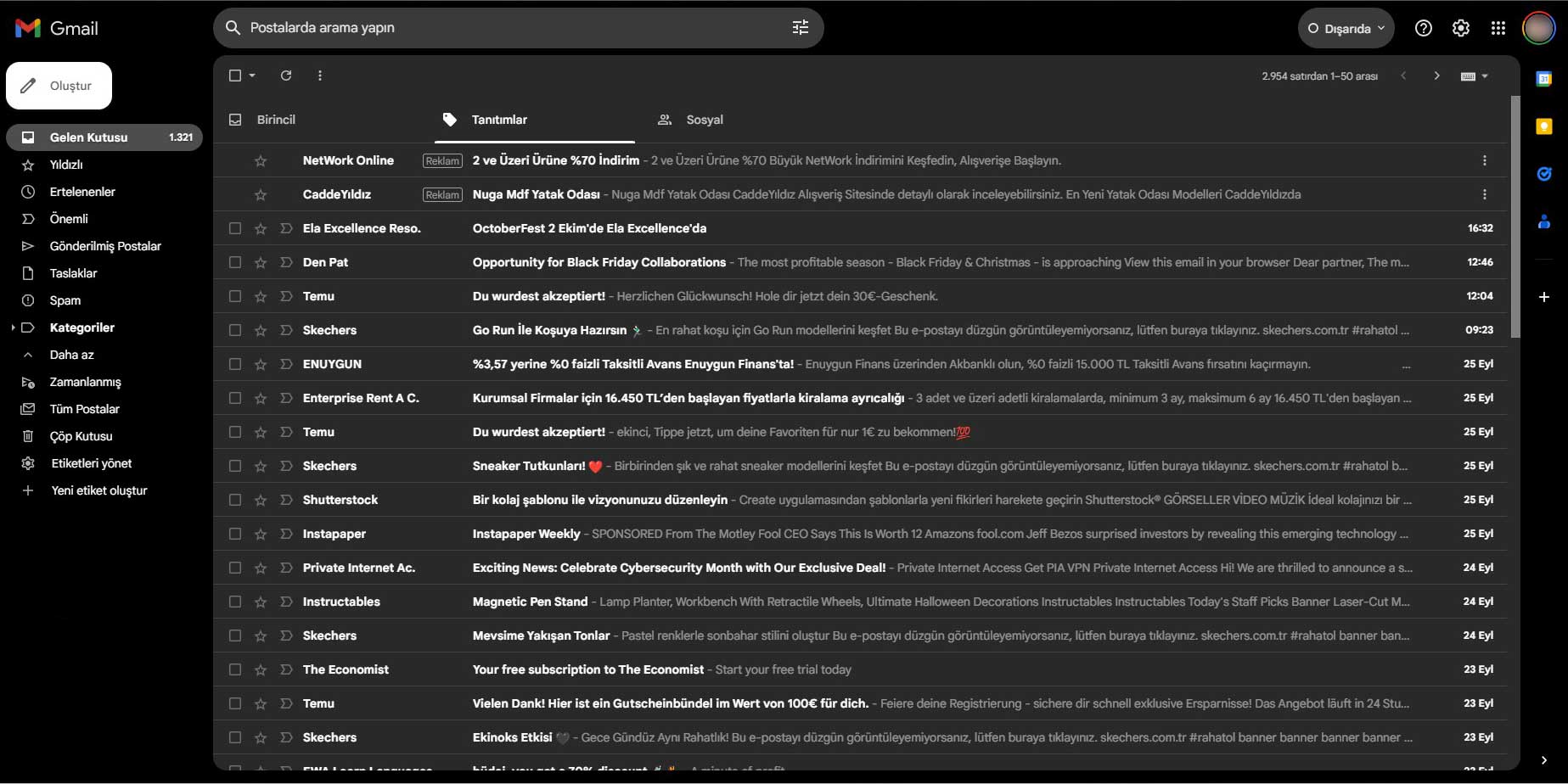
Task: Open the Ertelenenler folder
Action: click(82, 192)
